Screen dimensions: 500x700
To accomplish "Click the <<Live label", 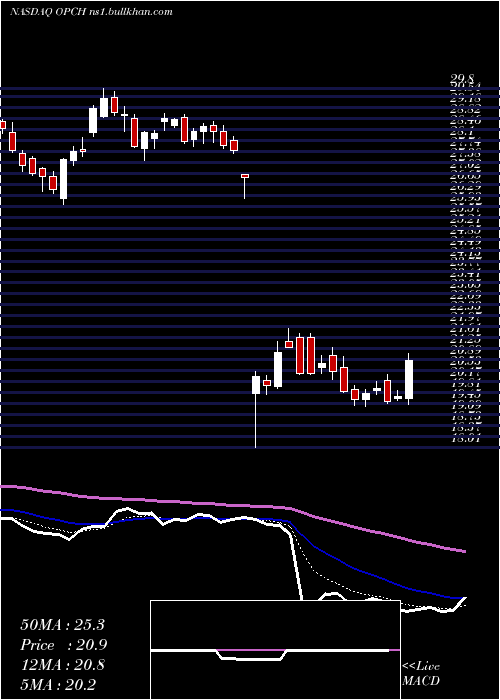I will coord(421,667).
